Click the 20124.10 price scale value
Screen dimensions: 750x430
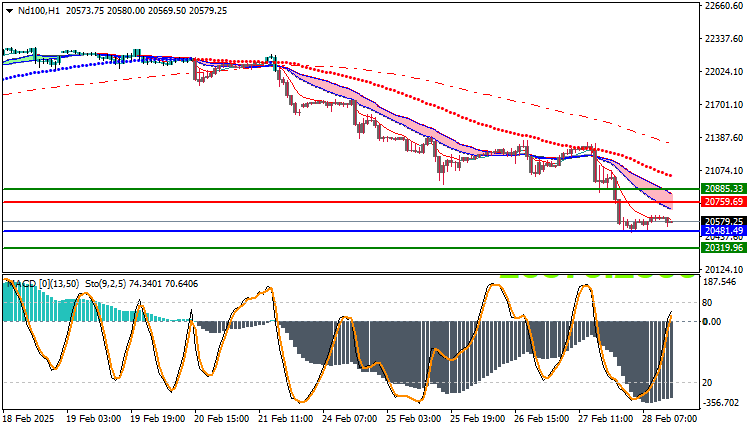point(724,270)
